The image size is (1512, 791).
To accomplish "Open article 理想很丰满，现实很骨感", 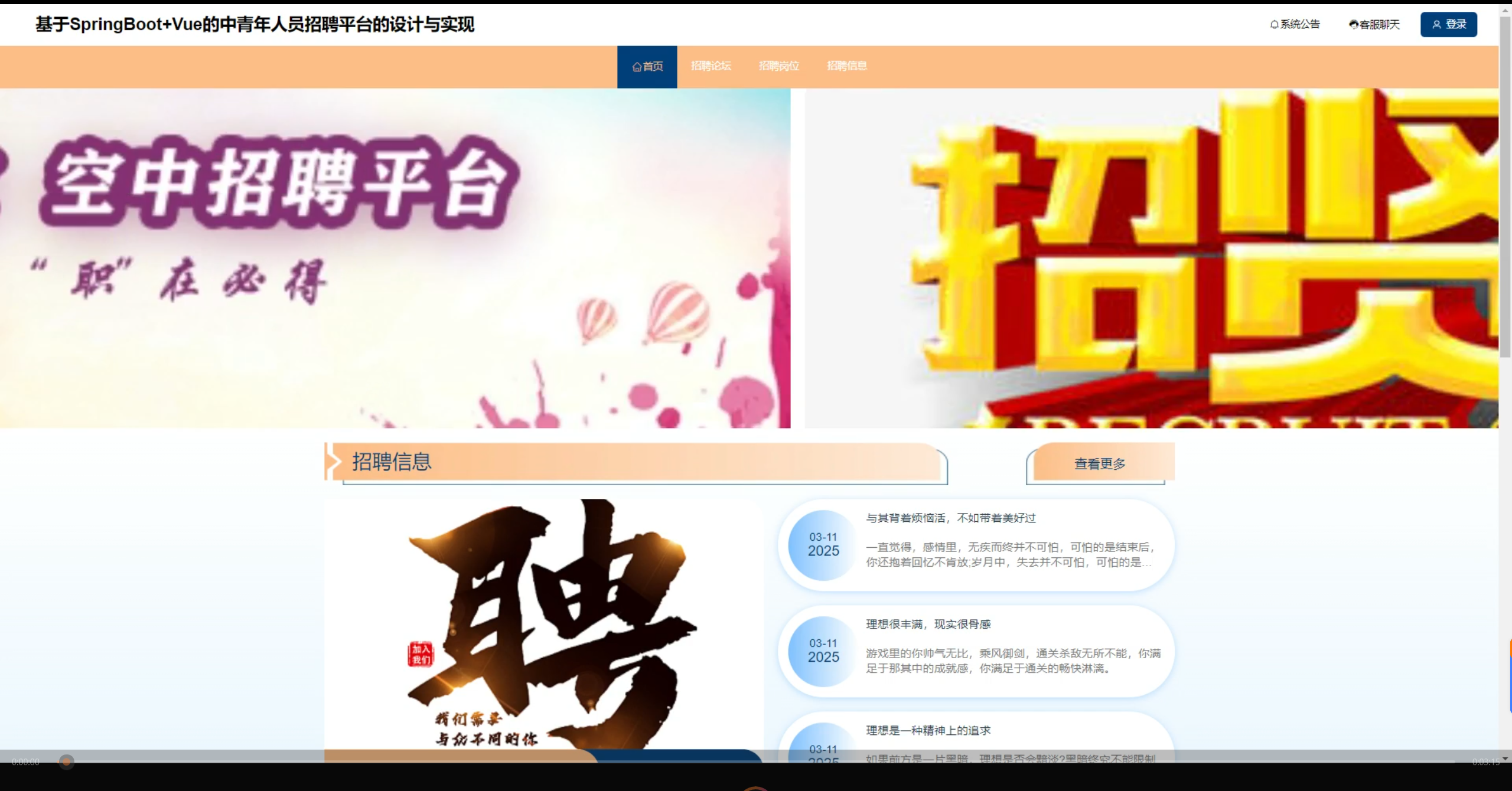I will [x=928, y=624].
